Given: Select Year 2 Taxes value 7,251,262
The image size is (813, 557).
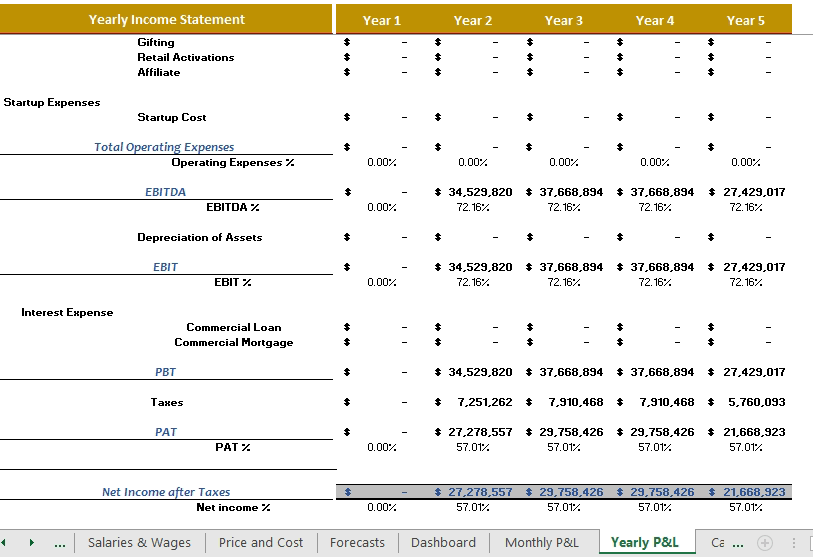Looking at the screenshot, I should (485, 402).
